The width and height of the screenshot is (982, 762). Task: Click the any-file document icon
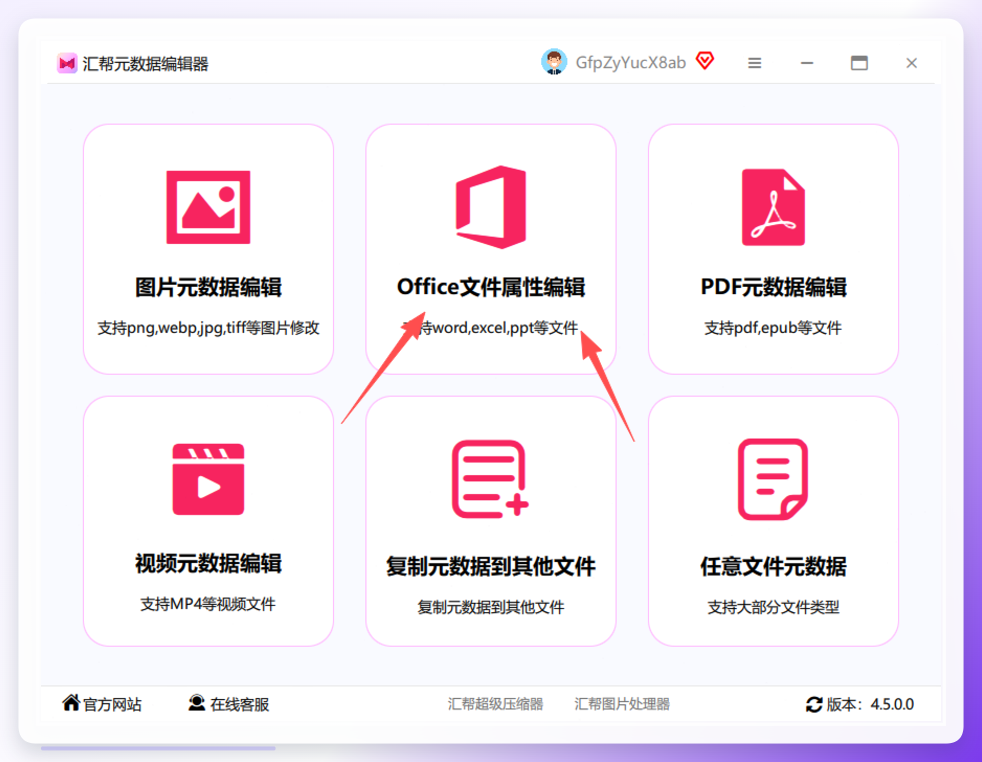click(x=773, y=479)
